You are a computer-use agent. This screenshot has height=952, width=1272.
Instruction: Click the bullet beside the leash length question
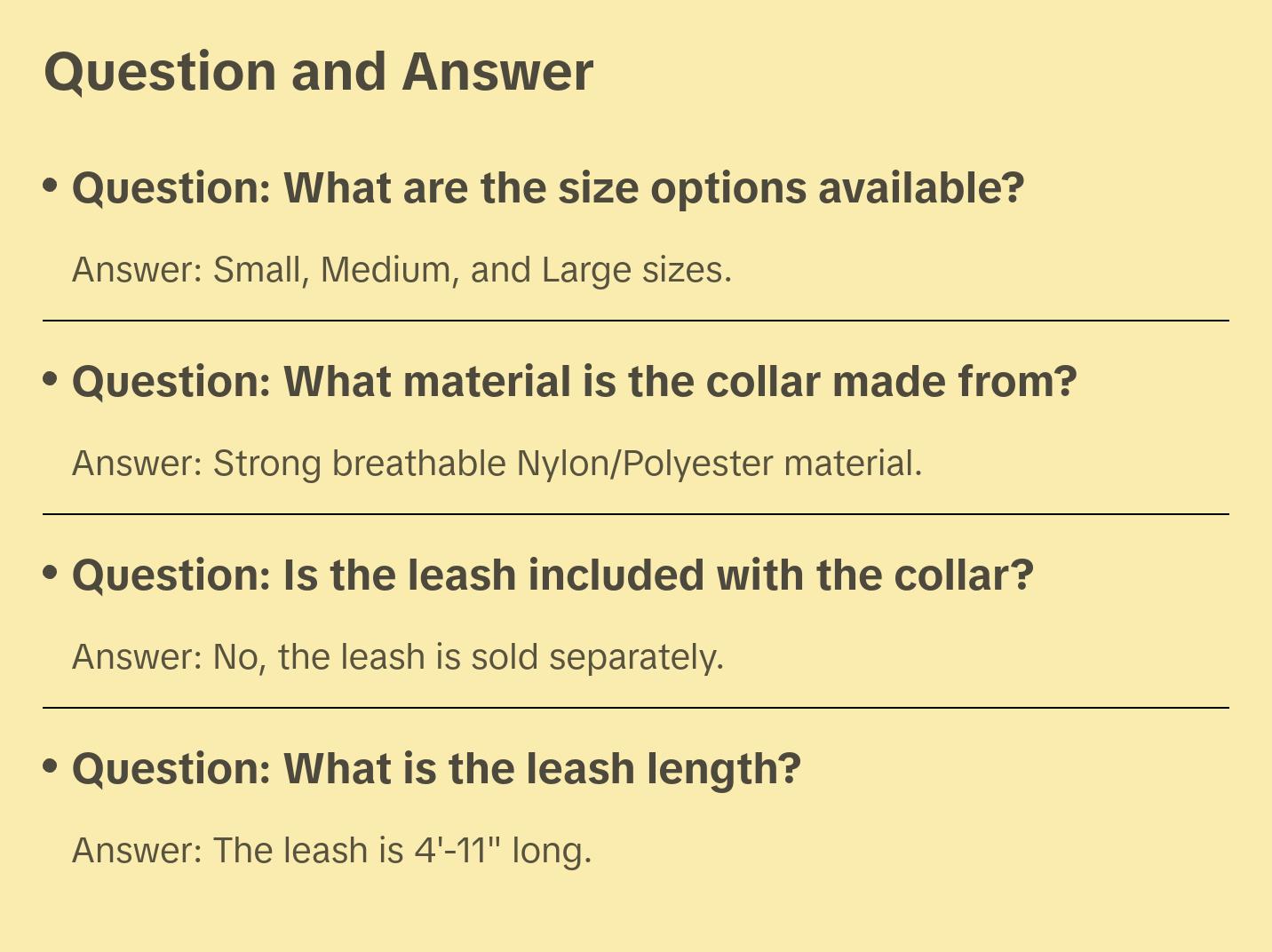[x=51, y=766]
